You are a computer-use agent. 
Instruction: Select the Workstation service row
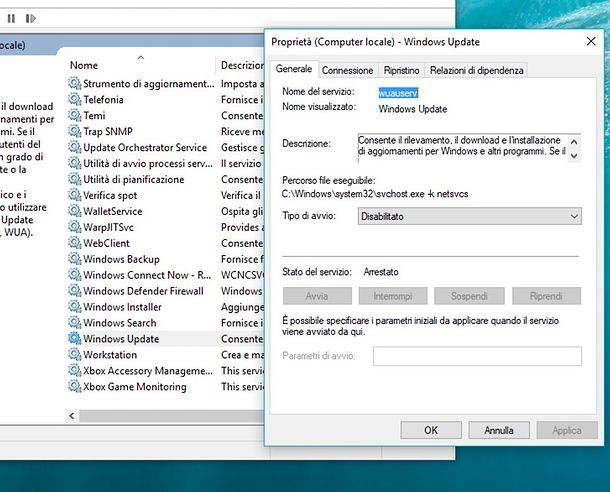[165, 355]
